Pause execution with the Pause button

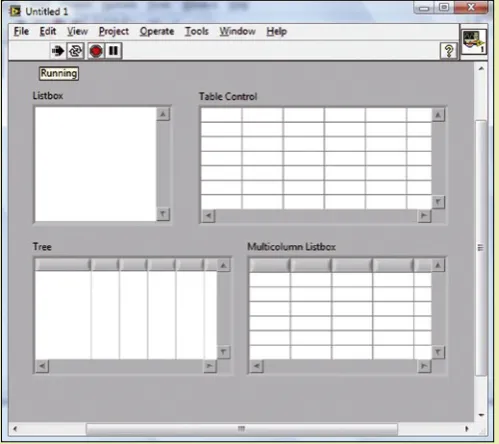click(x=113, y=51)
